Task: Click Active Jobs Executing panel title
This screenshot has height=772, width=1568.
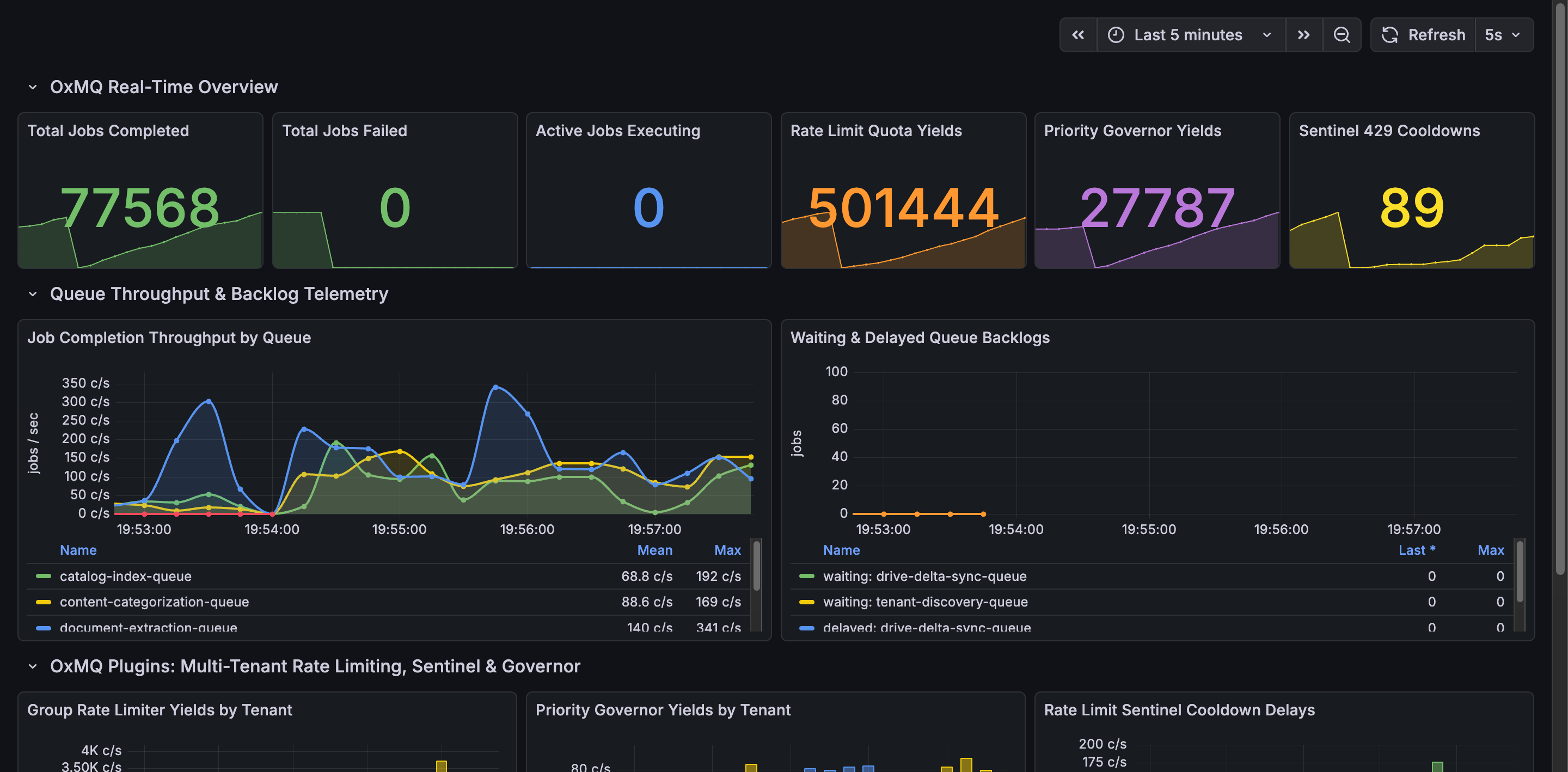Action: pyautogui.click(x=618, y=131)
